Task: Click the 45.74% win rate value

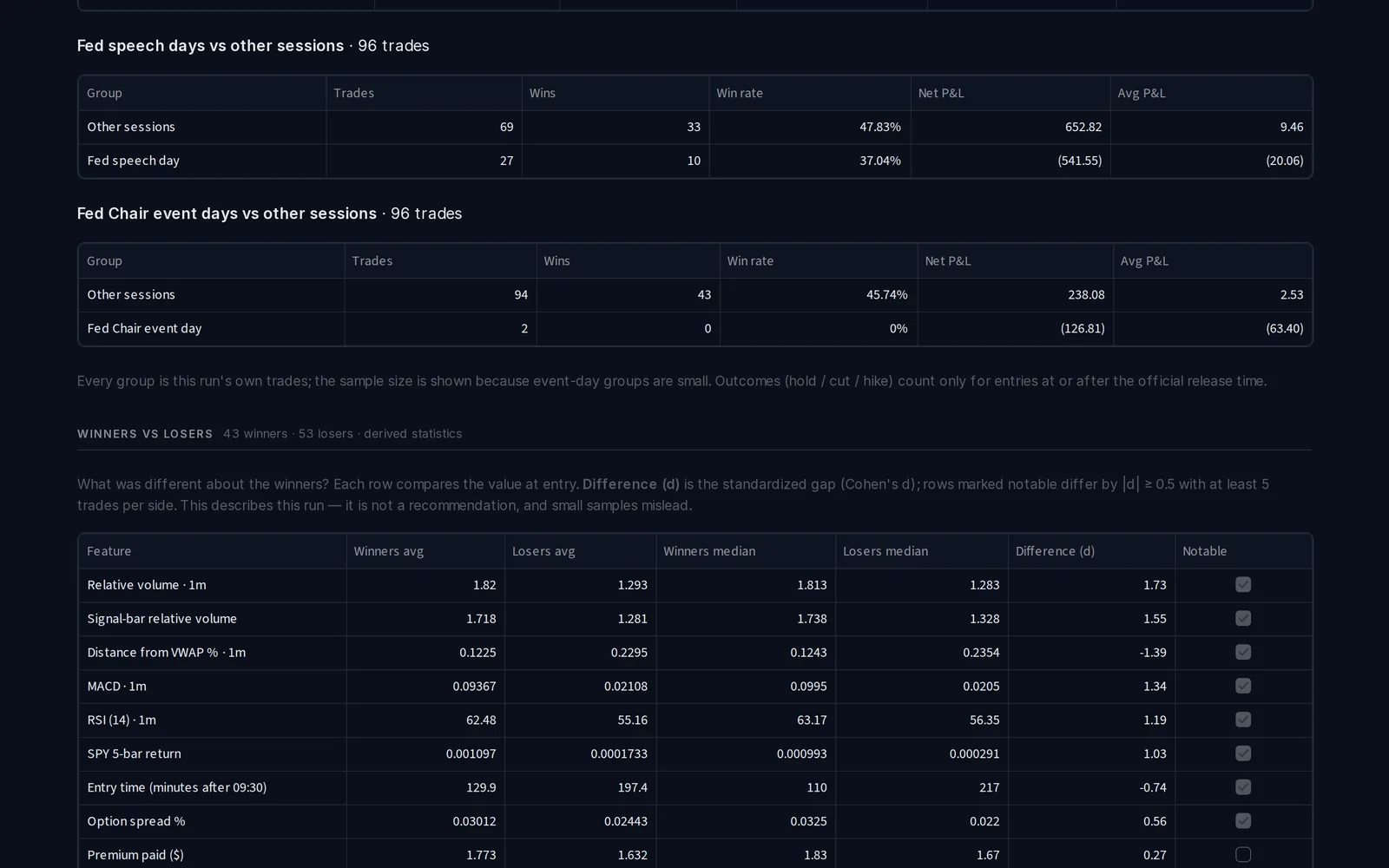Action: tap(886, 294)
